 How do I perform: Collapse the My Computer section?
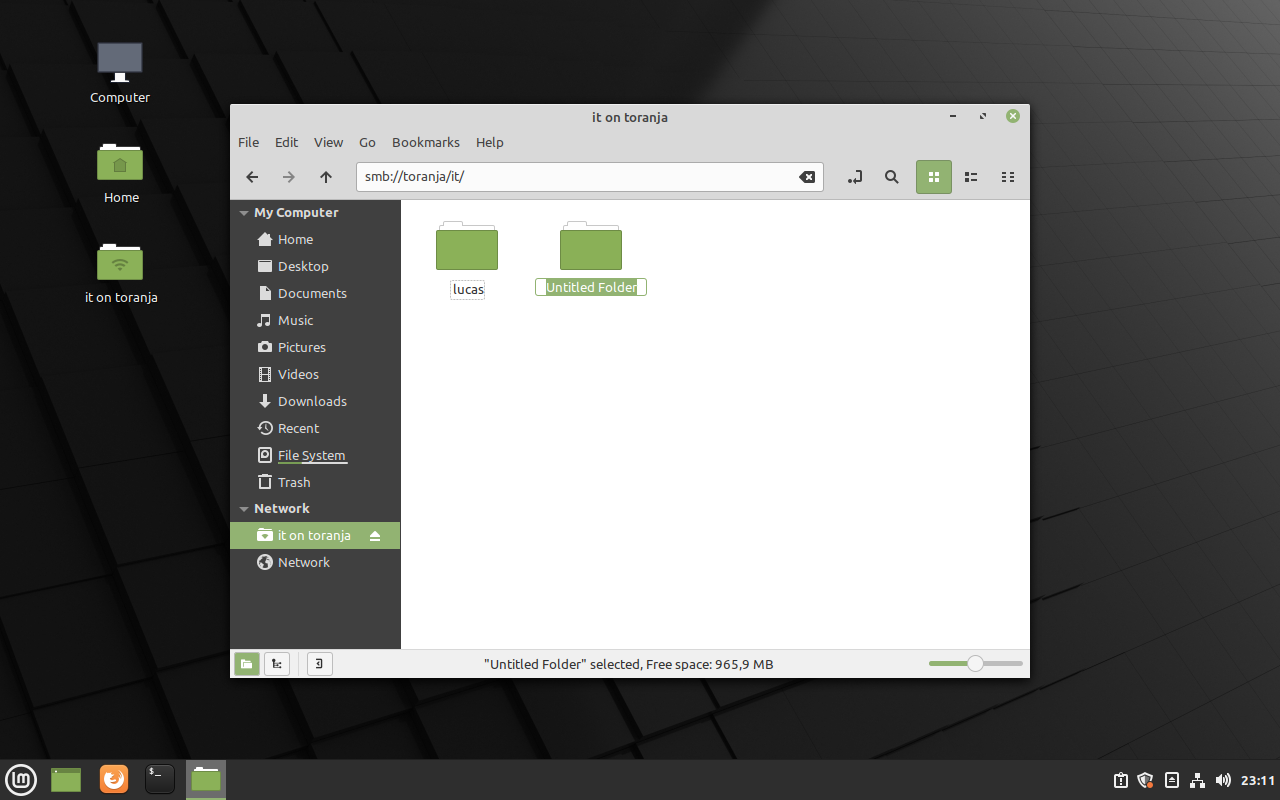click(x=243, y=212)
